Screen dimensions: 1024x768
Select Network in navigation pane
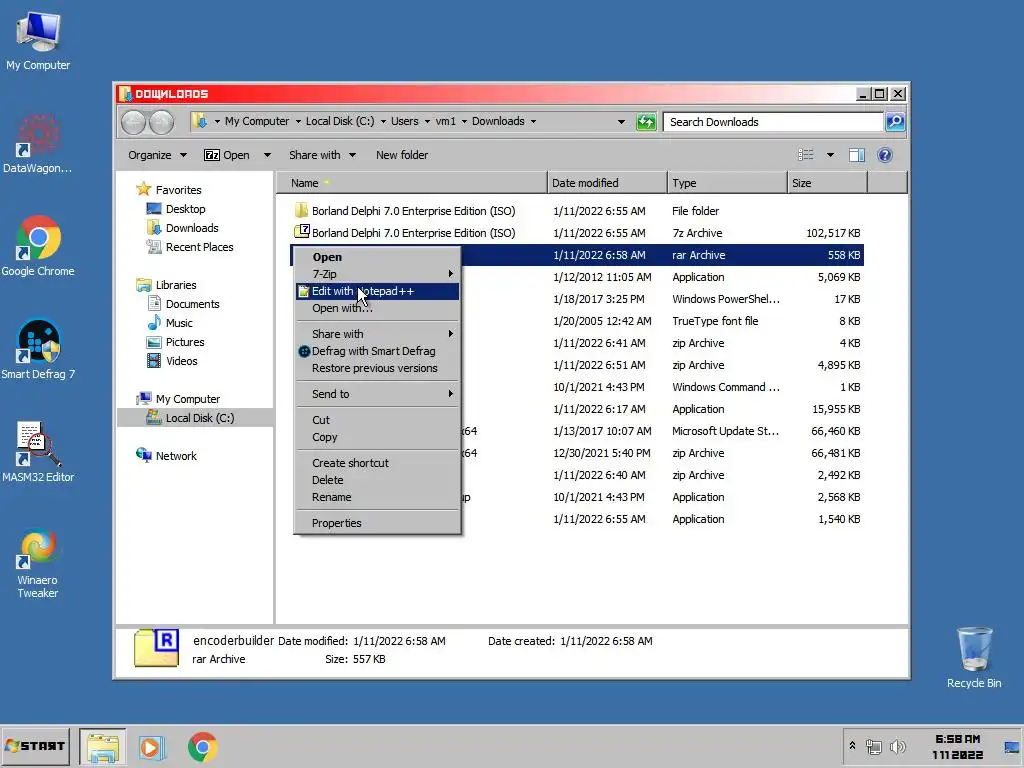(x=167, y=456)
